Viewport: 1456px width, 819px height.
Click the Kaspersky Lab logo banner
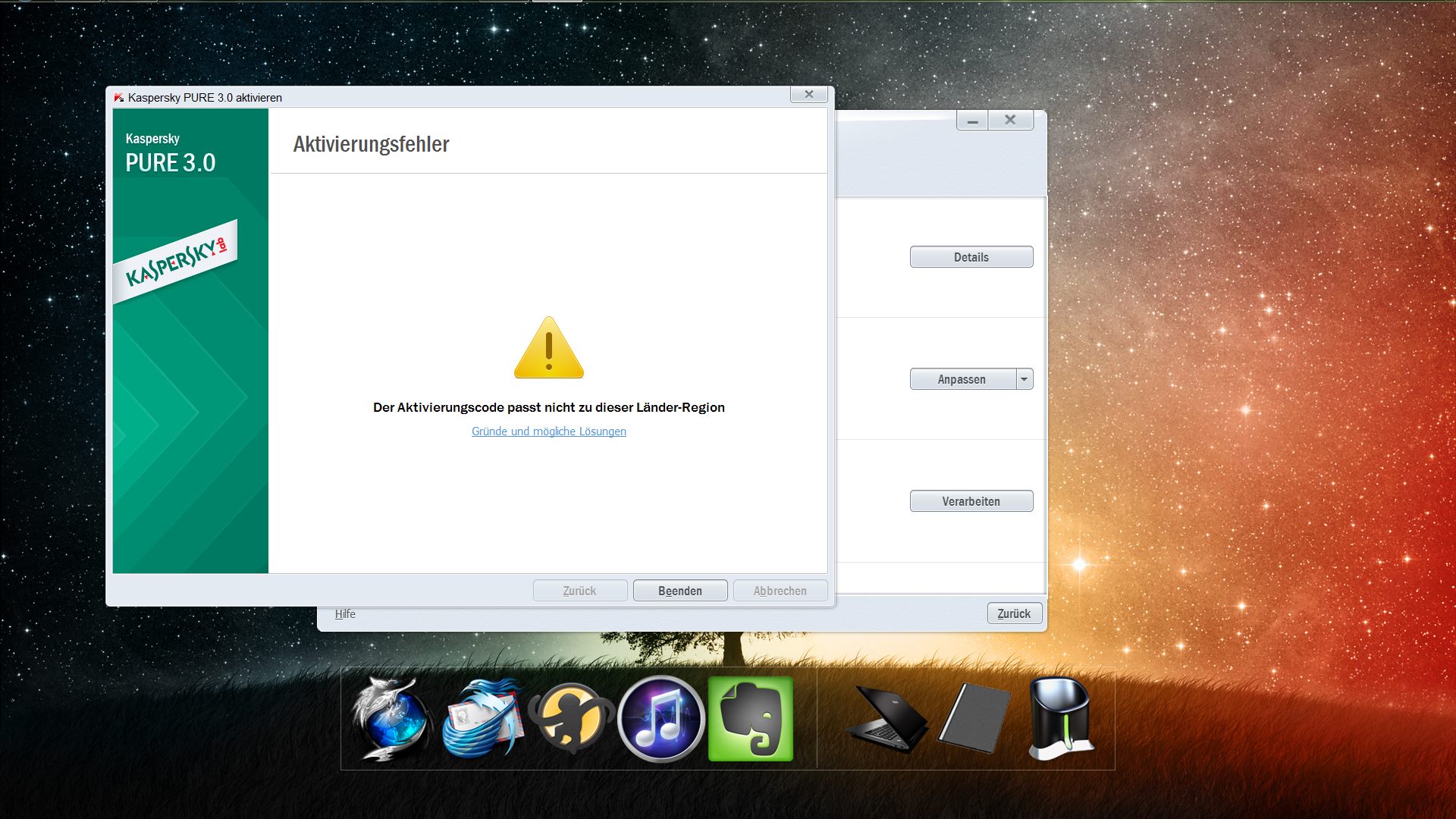coord(176,262)
